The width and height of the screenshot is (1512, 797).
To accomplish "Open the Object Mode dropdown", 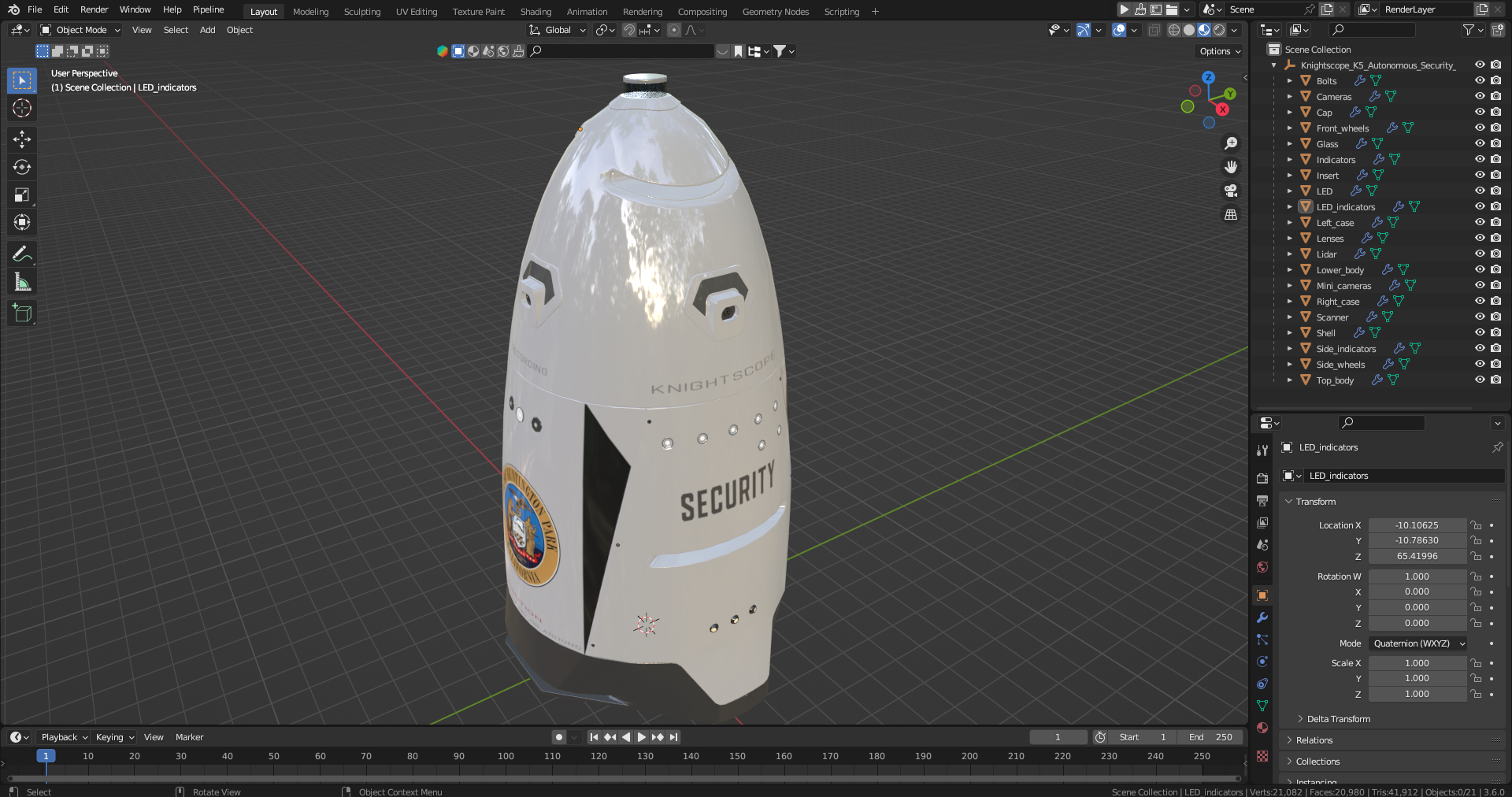I will [x=80, y=30].
